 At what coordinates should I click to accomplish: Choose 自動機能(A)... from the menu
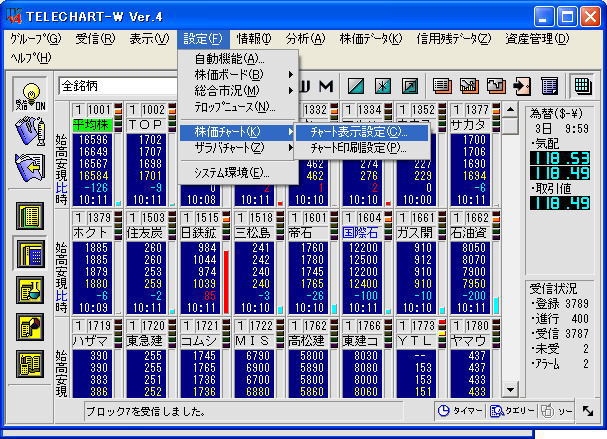238,59
